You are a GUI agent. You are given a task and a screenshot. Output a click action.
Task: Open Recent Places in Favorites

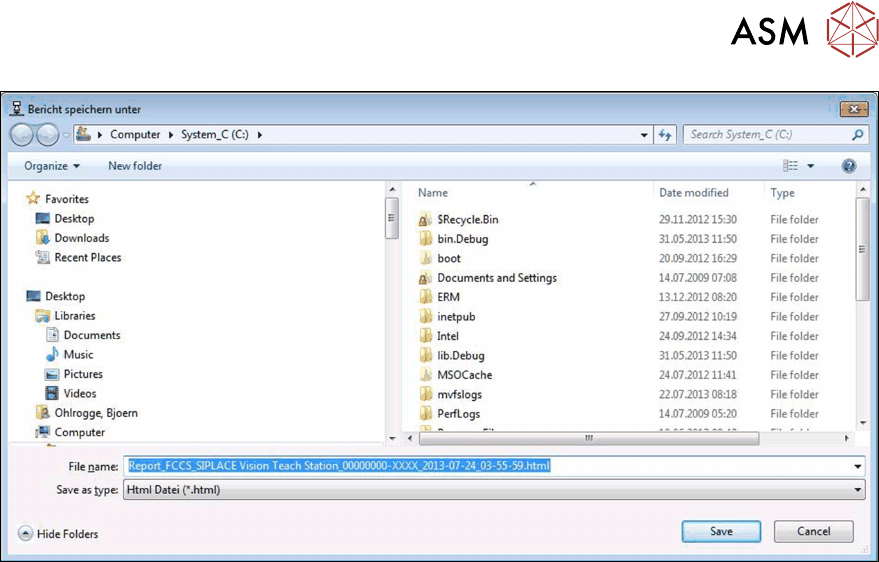coord(87,258)
